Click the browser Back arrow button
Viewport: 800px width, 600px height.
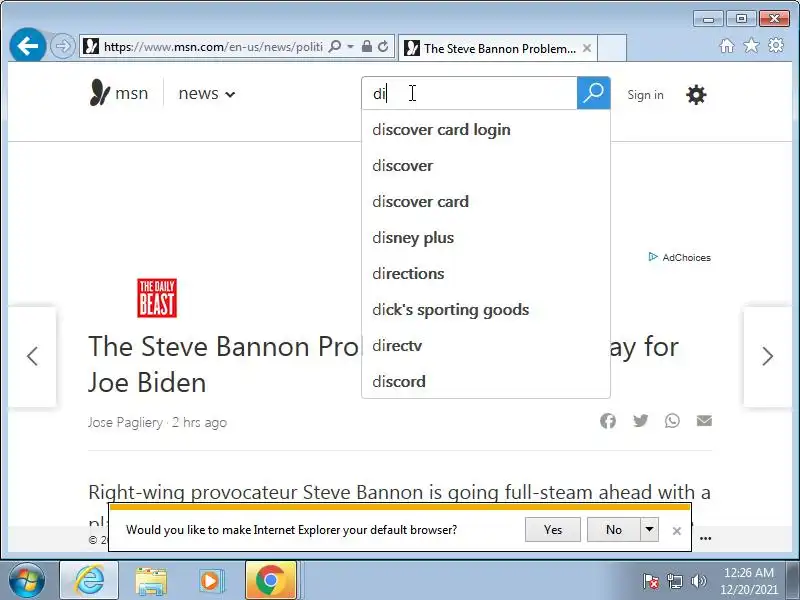28,46
